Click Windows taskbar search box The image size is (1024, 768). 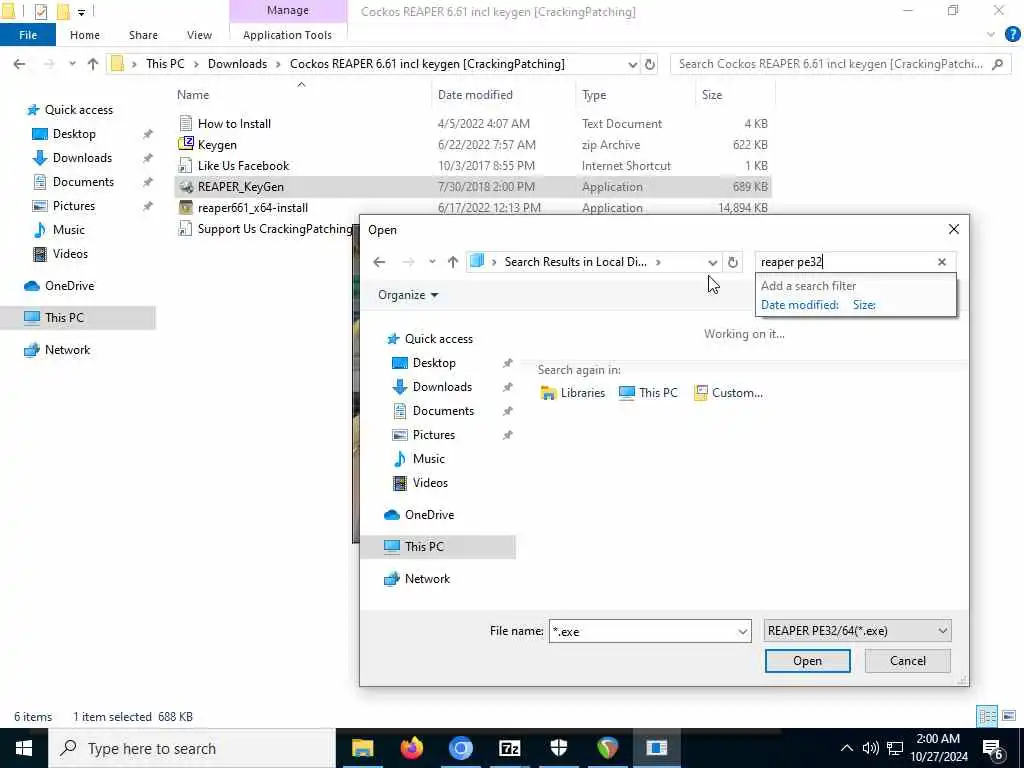(192, 748)
